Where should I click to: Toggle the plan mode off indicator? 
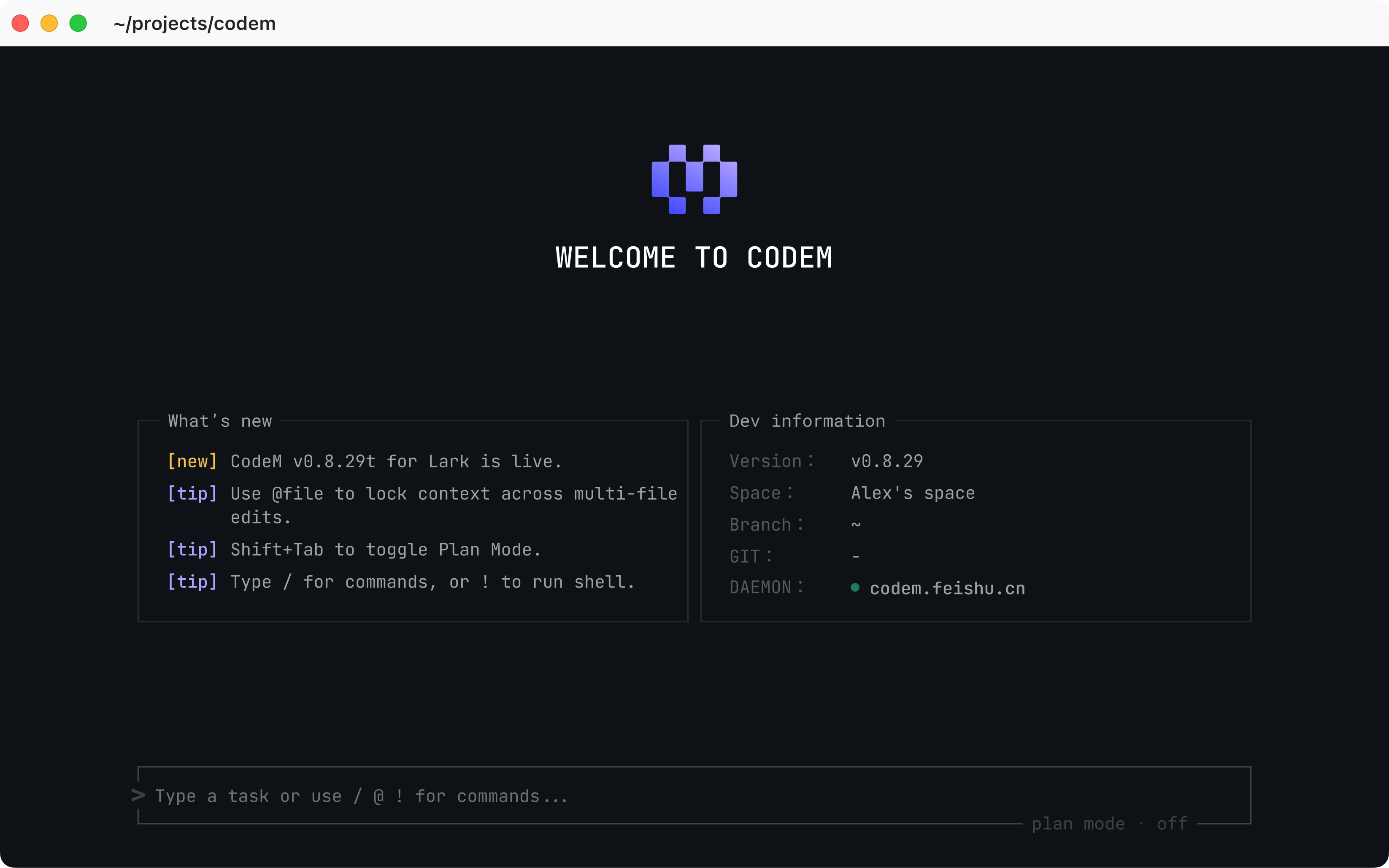pyautogui.click(x=1109, y=824)
